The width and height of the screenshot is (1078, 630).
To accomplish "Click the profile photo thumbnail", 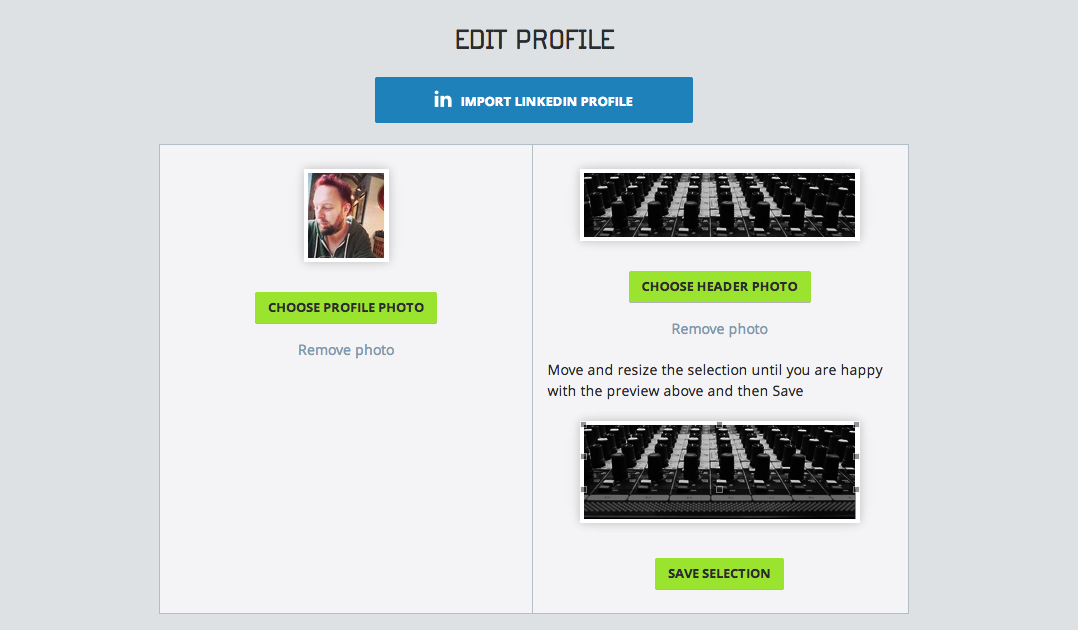I will point(346,215).
